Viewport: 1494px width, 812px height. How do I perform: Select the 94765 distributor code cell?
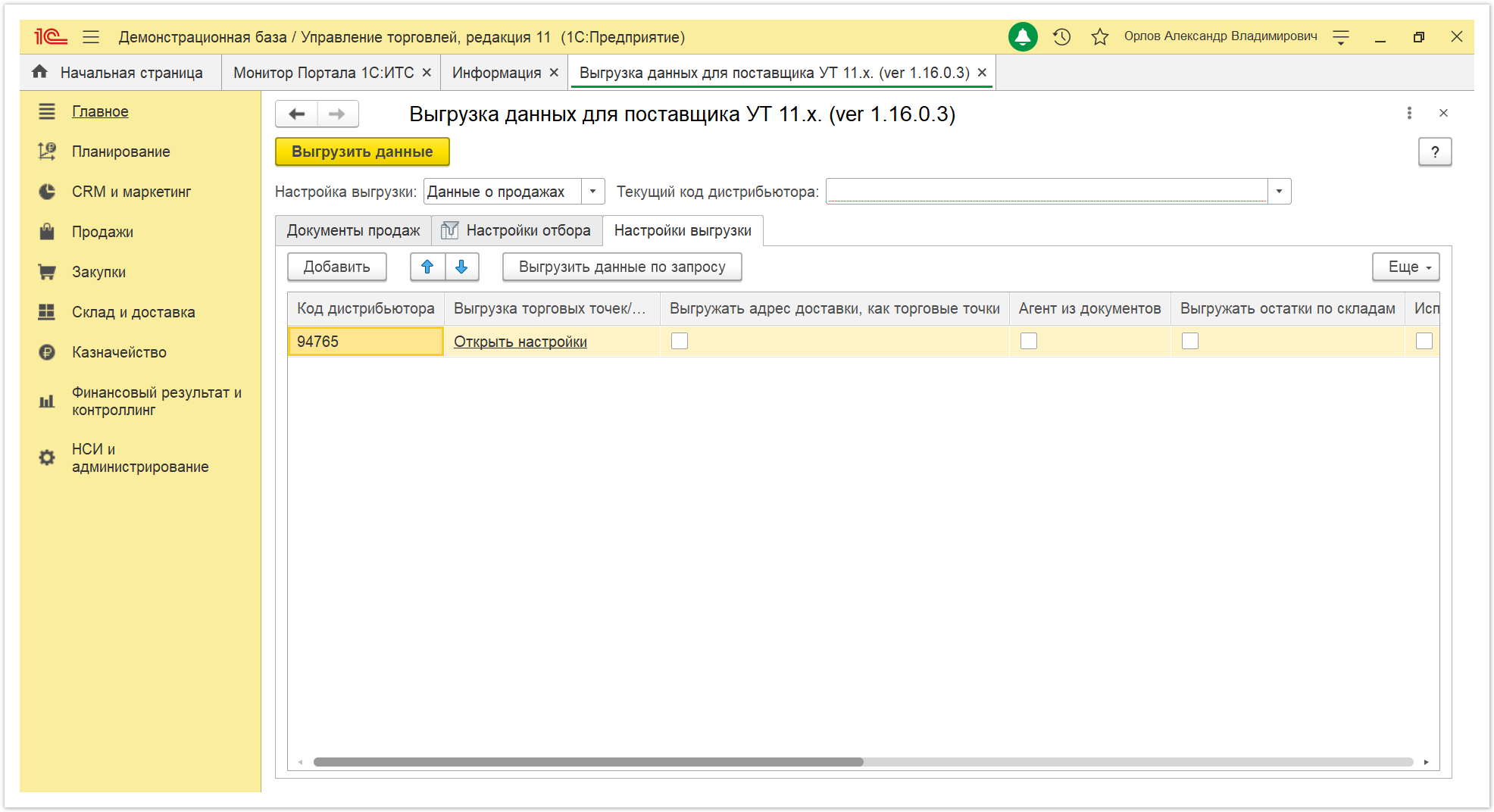point(365,341)
